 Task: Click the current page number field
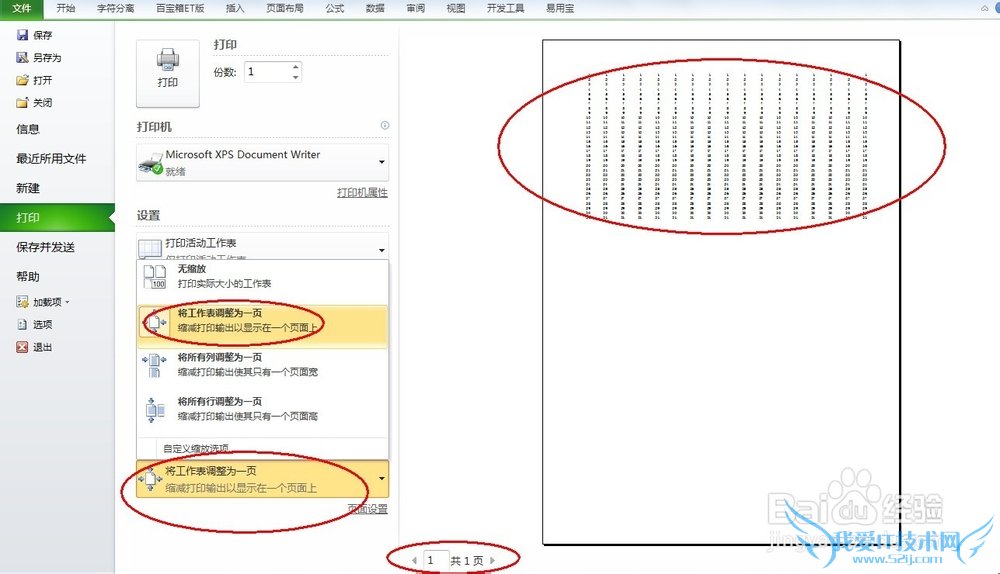click(x=434, y=560)
